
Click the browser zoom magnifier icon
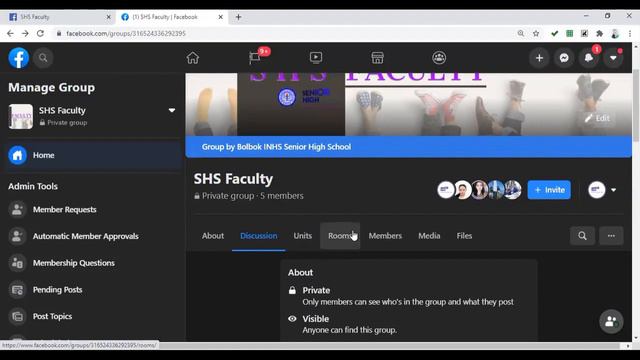pos(521,33)
